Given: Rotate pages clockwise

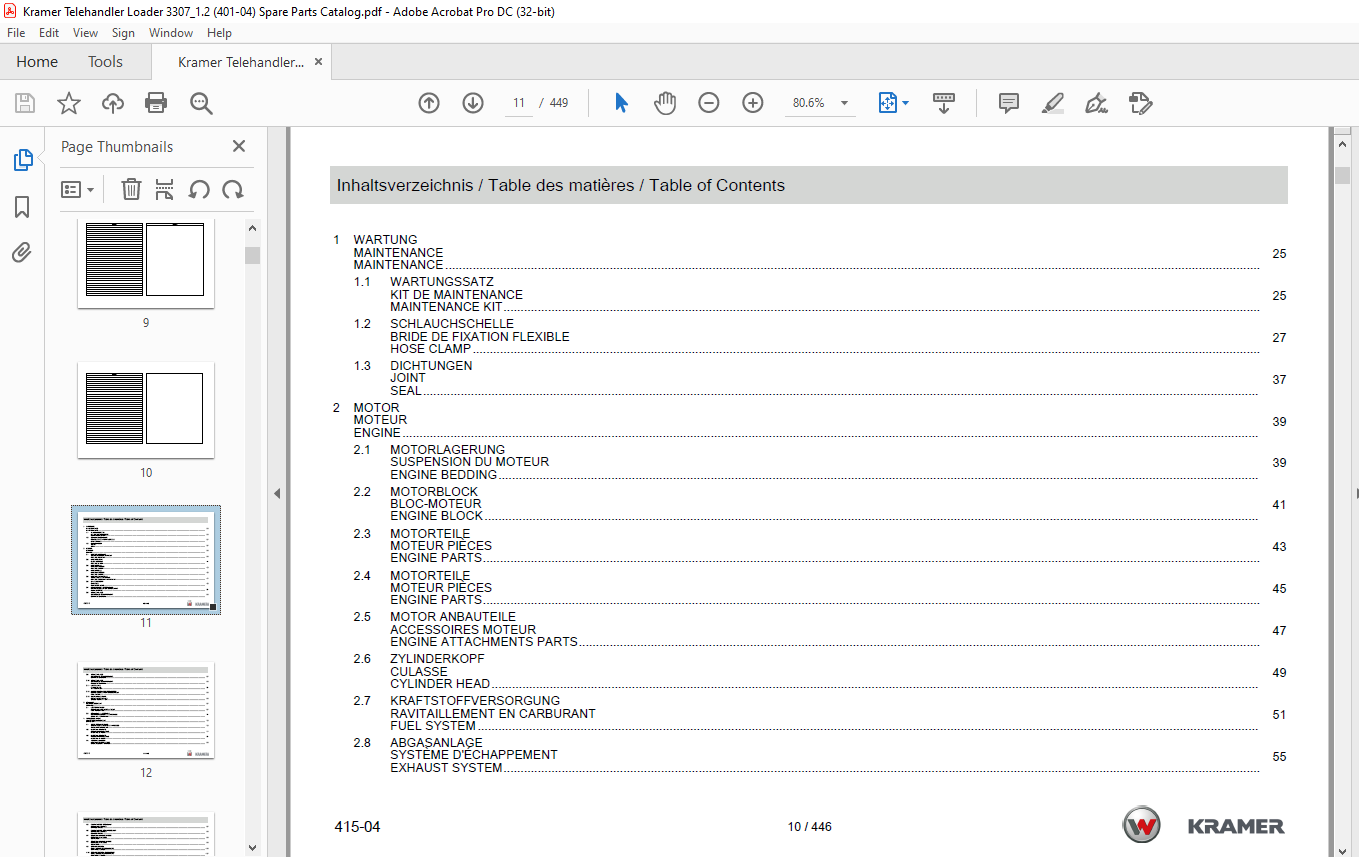Looking at the screenshot, I should [x=233, y=189].
